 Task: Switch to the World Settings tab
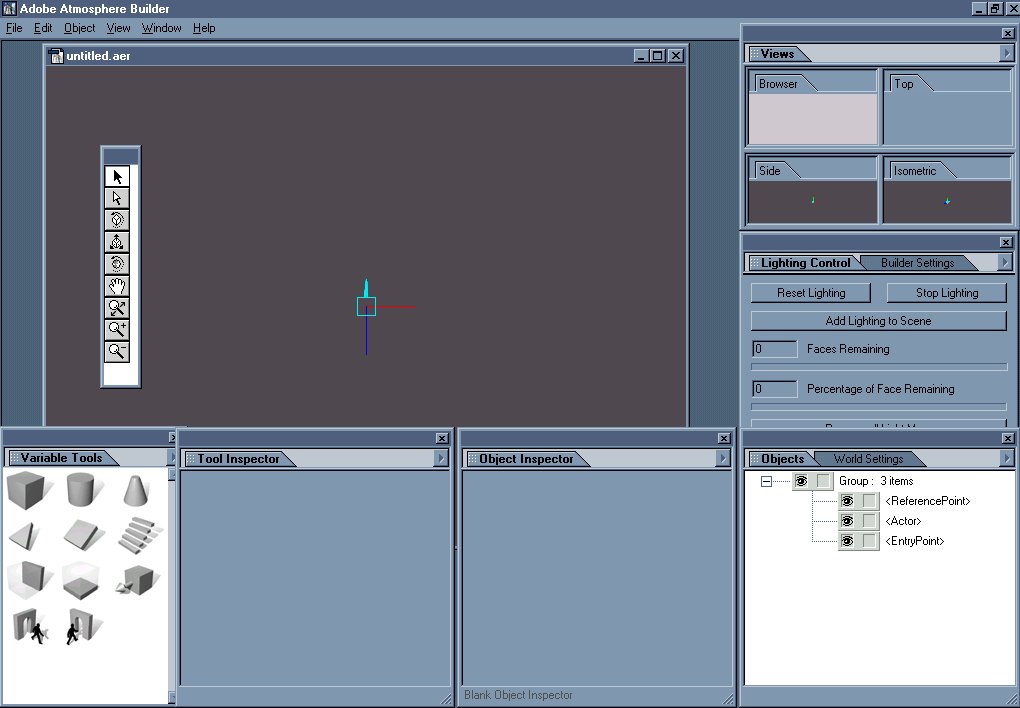868,459
